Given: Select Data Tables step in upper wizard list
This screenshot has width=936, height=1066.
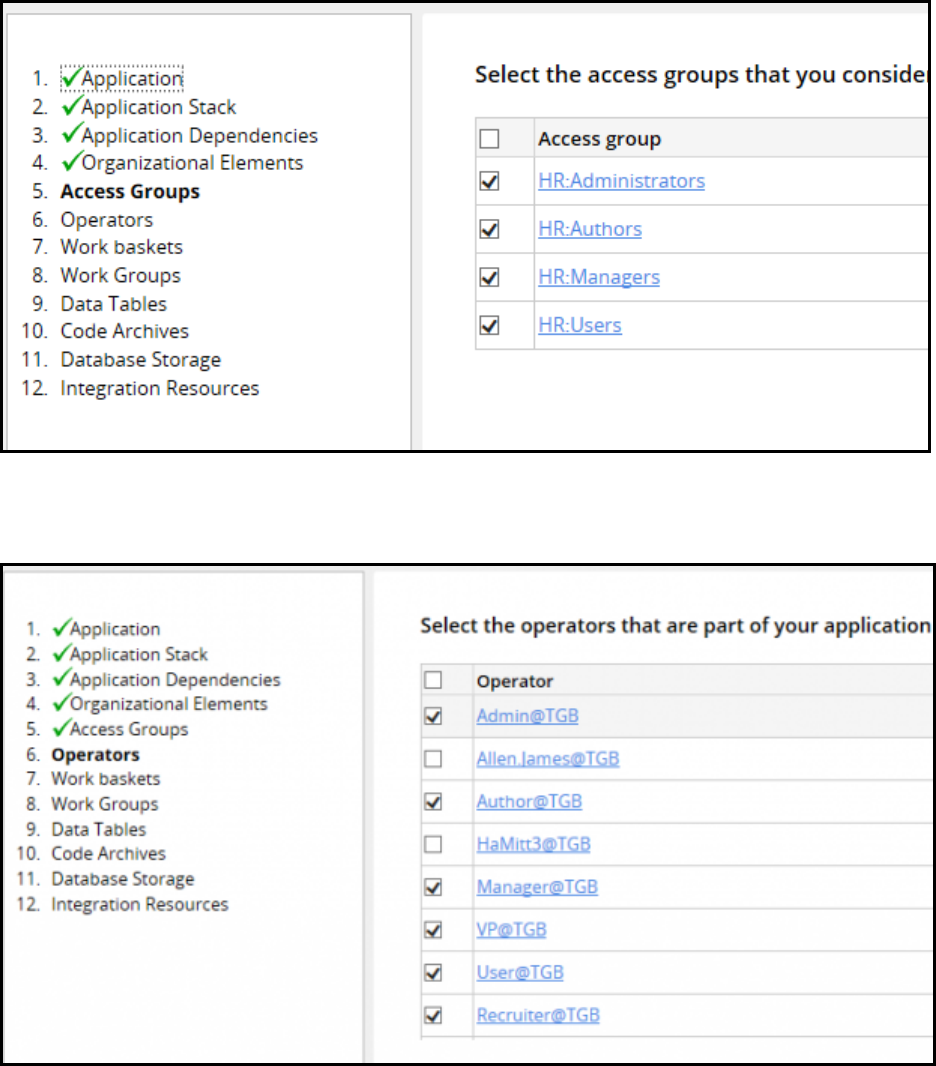Looking at the screenshot, I should [x=113, y=304].
